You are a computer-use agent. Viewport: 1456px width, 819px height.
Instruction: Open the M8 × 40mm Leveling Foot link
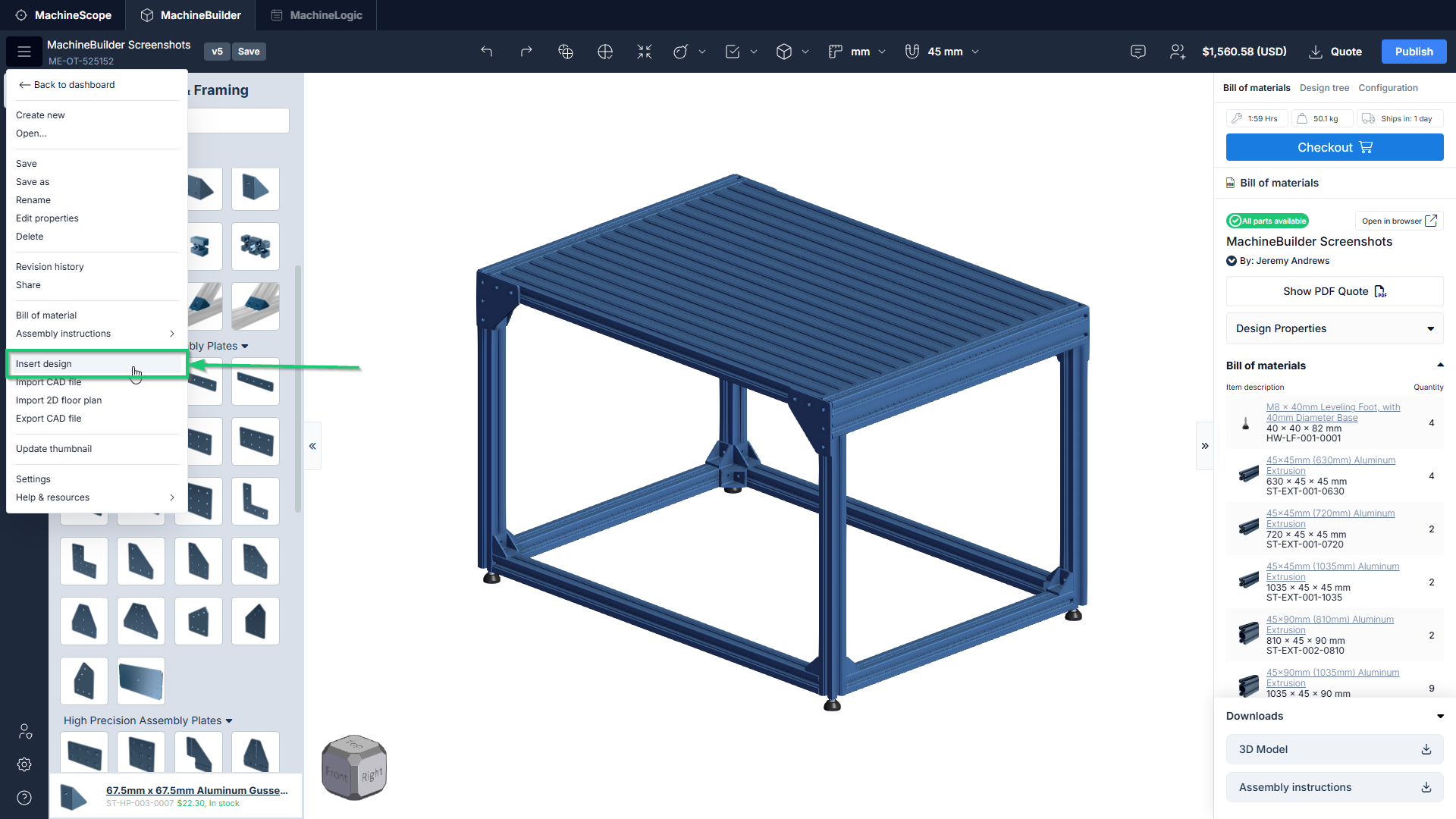tap(1332, 413)
